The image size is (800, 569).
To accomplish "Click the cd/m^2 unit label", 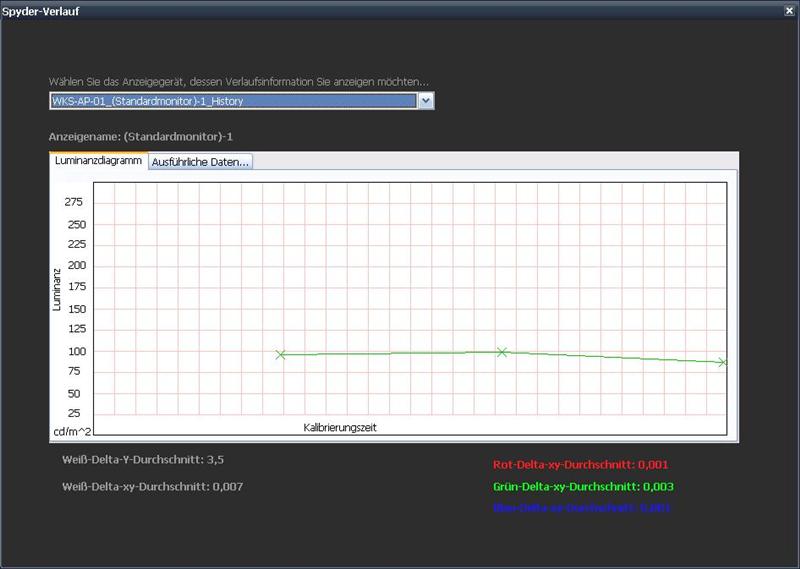I will click(x=72, y=432).
